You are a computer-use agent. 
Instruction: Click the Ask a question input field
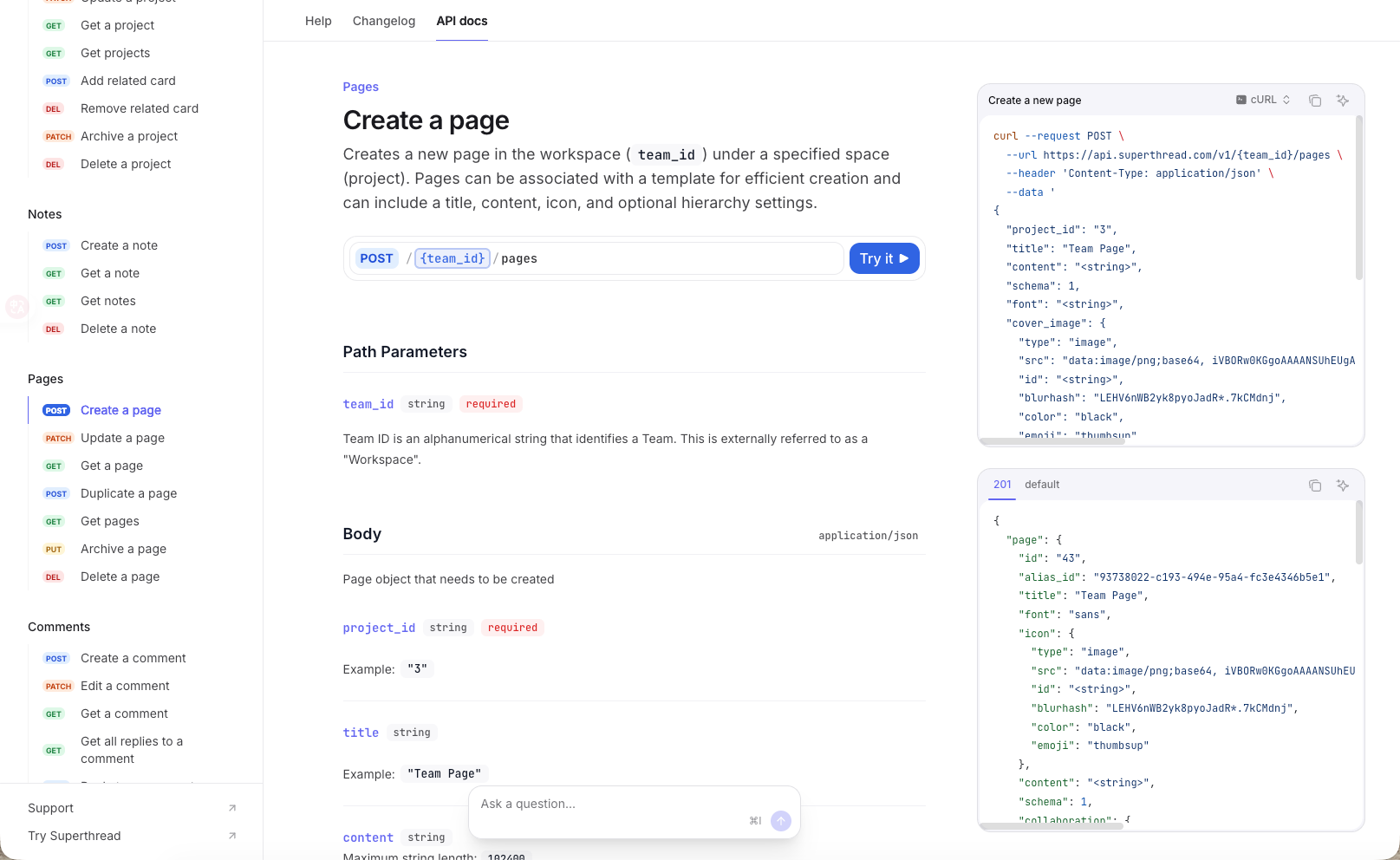click(x=607, y=804)
